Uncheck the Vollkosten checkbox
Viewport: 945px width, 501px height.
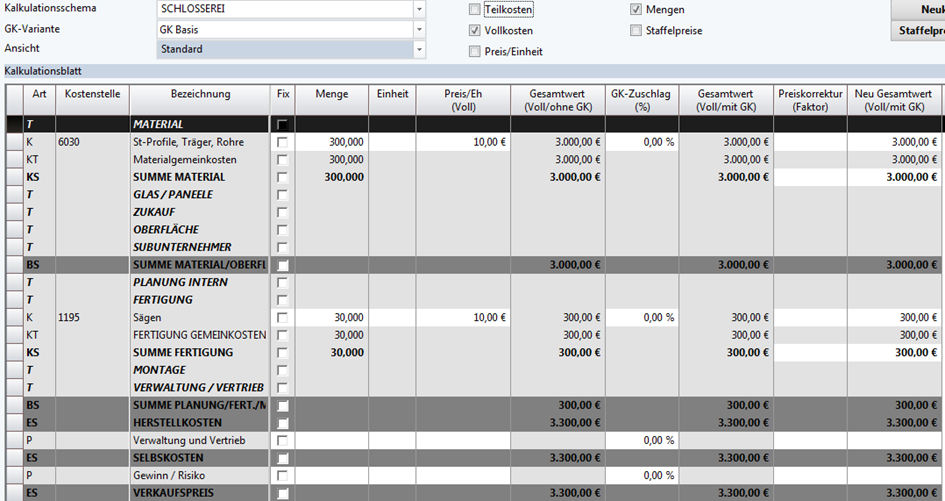tap(475, 31)
